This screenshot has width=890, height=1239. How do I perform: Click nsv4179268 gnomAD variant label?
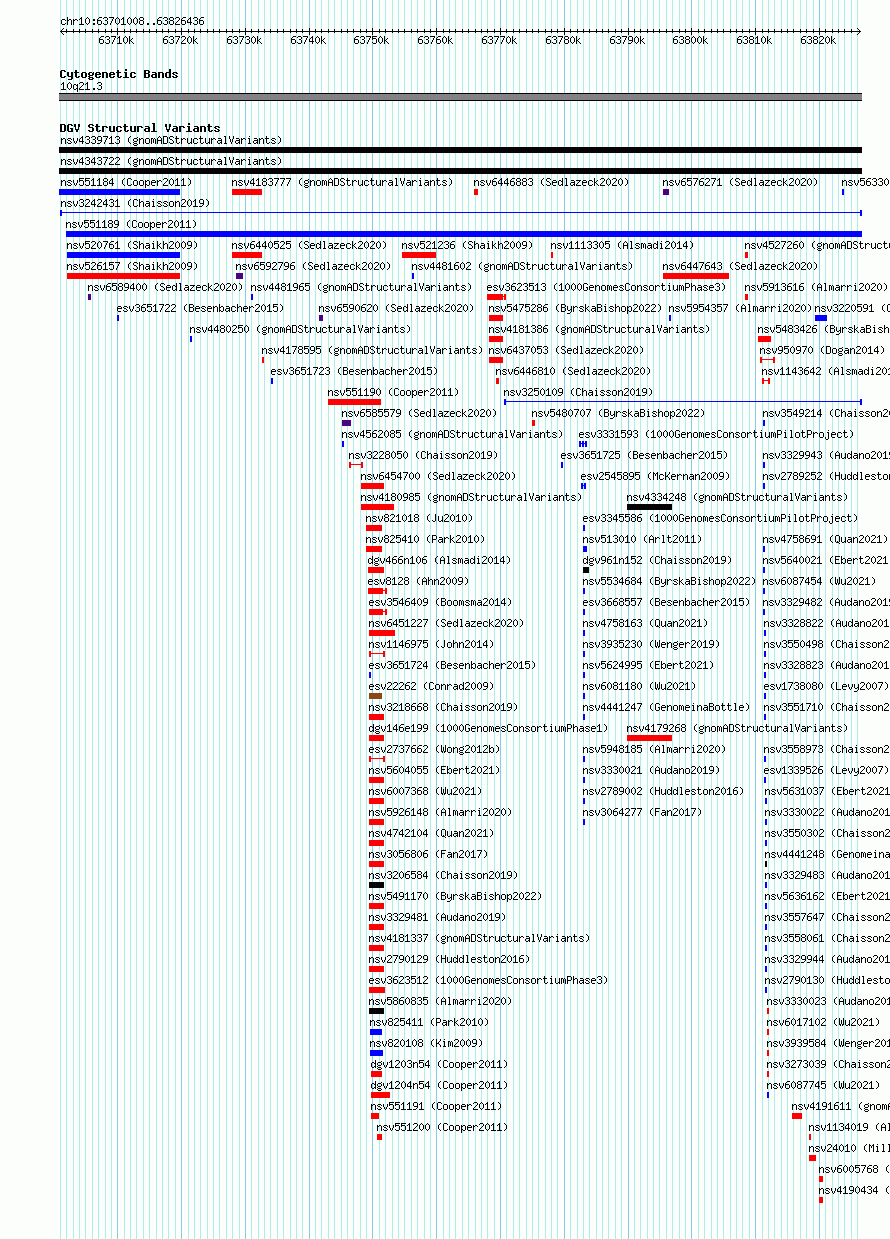tap(737, 728)
